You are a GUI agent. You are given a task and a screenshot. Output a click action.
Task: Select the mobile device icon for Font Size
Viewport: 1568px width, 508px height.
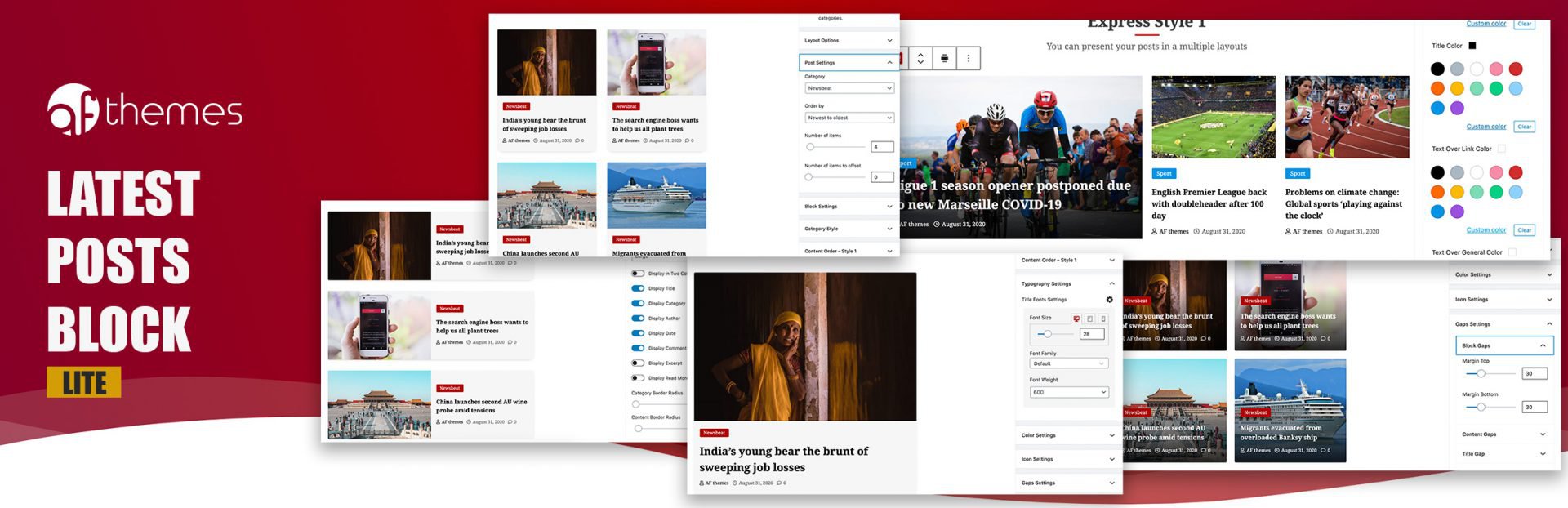coord(1102,319)
